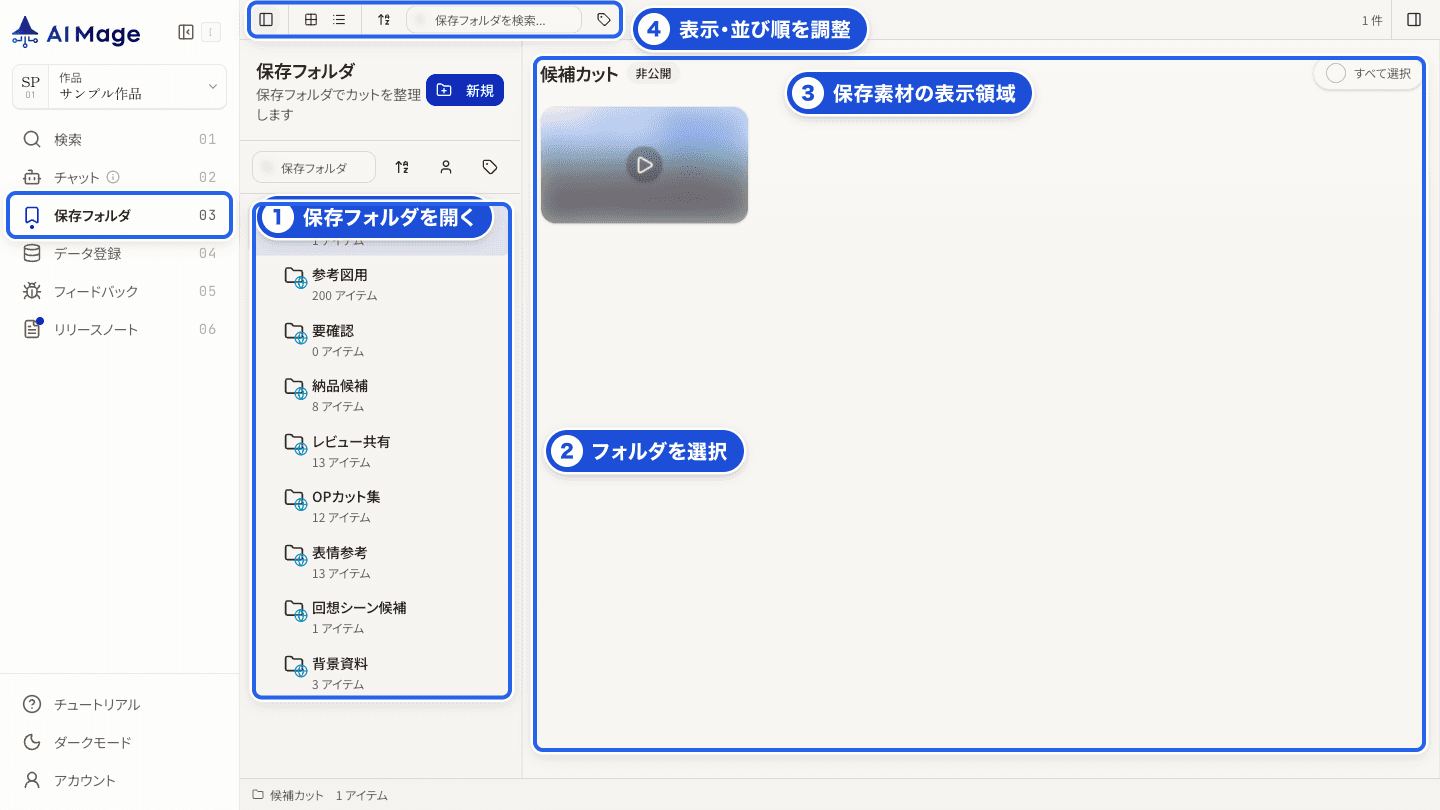Select the OPカット集 folder

click(x=381, y=506)
